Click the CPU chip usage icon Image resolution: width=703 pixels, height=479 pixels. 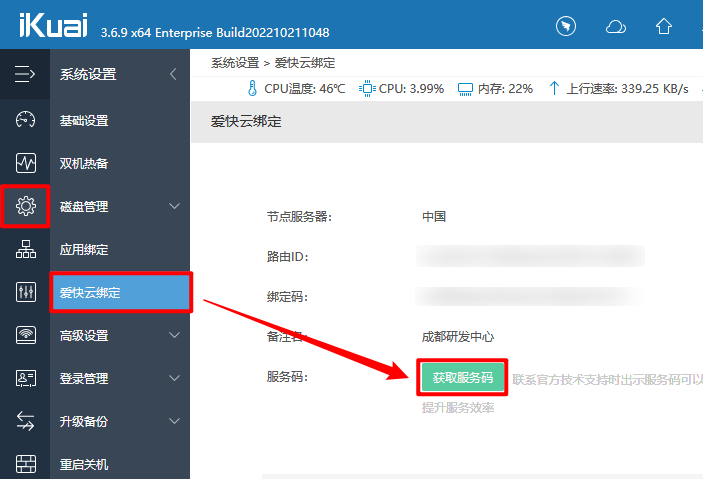(367, 88)
